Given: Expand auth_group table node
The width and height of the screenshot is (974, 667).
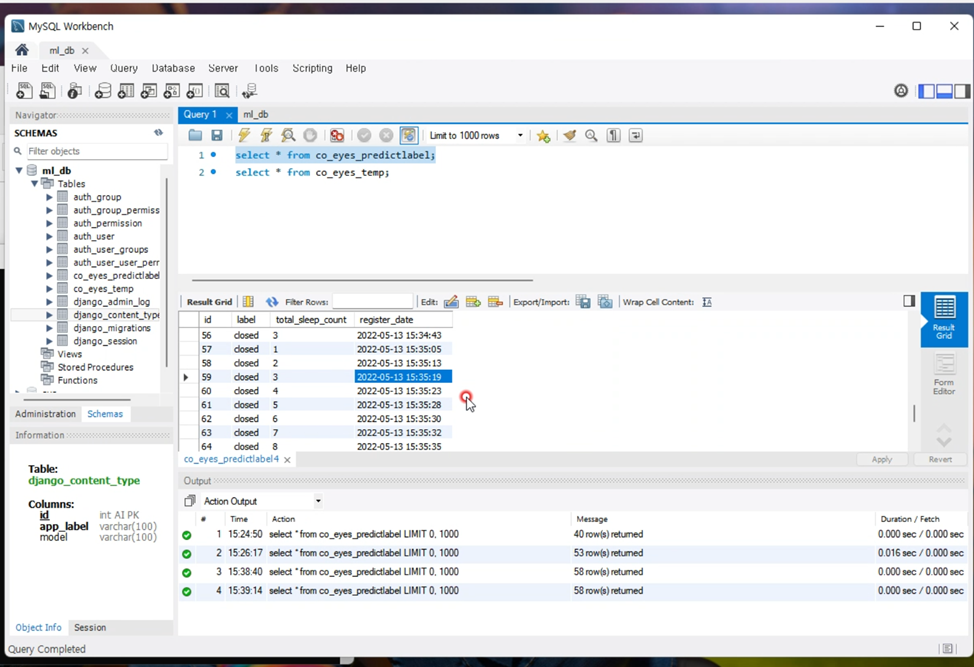Looking at the screenshot, I should pos(49,197).
